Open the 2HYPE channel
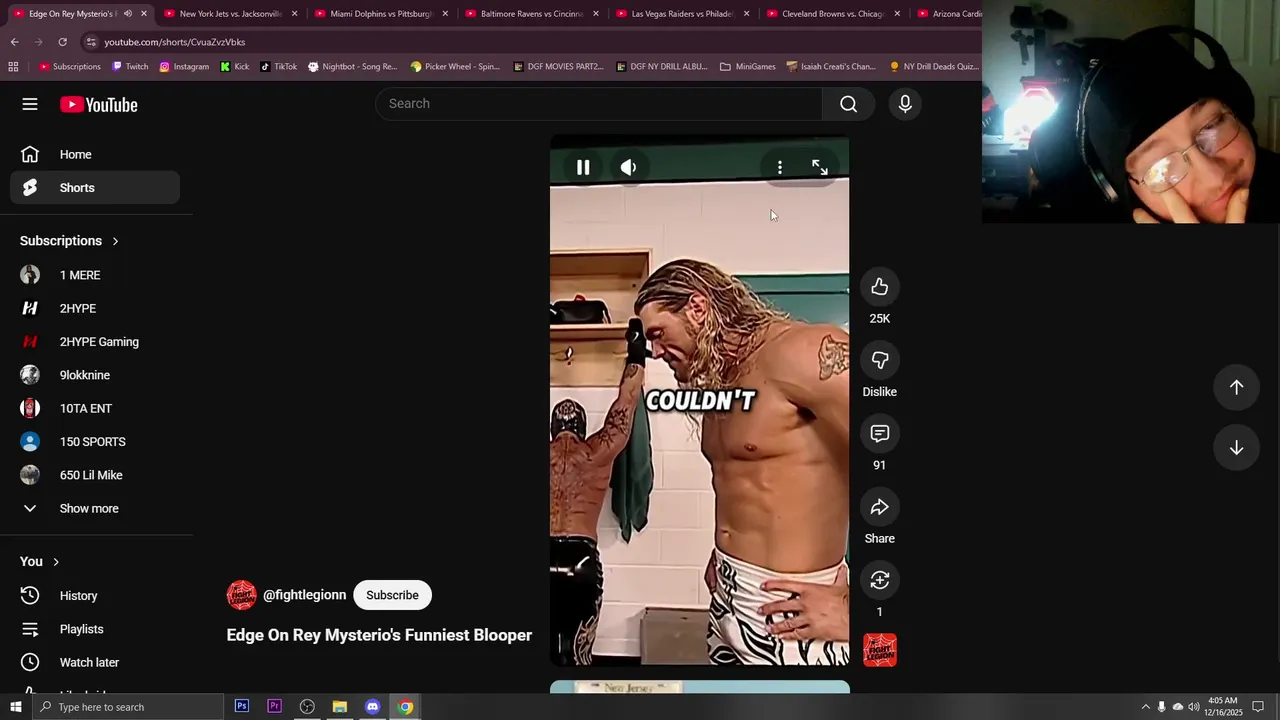Viewport: 1280px width, 720px height. [x=95, y=308]
